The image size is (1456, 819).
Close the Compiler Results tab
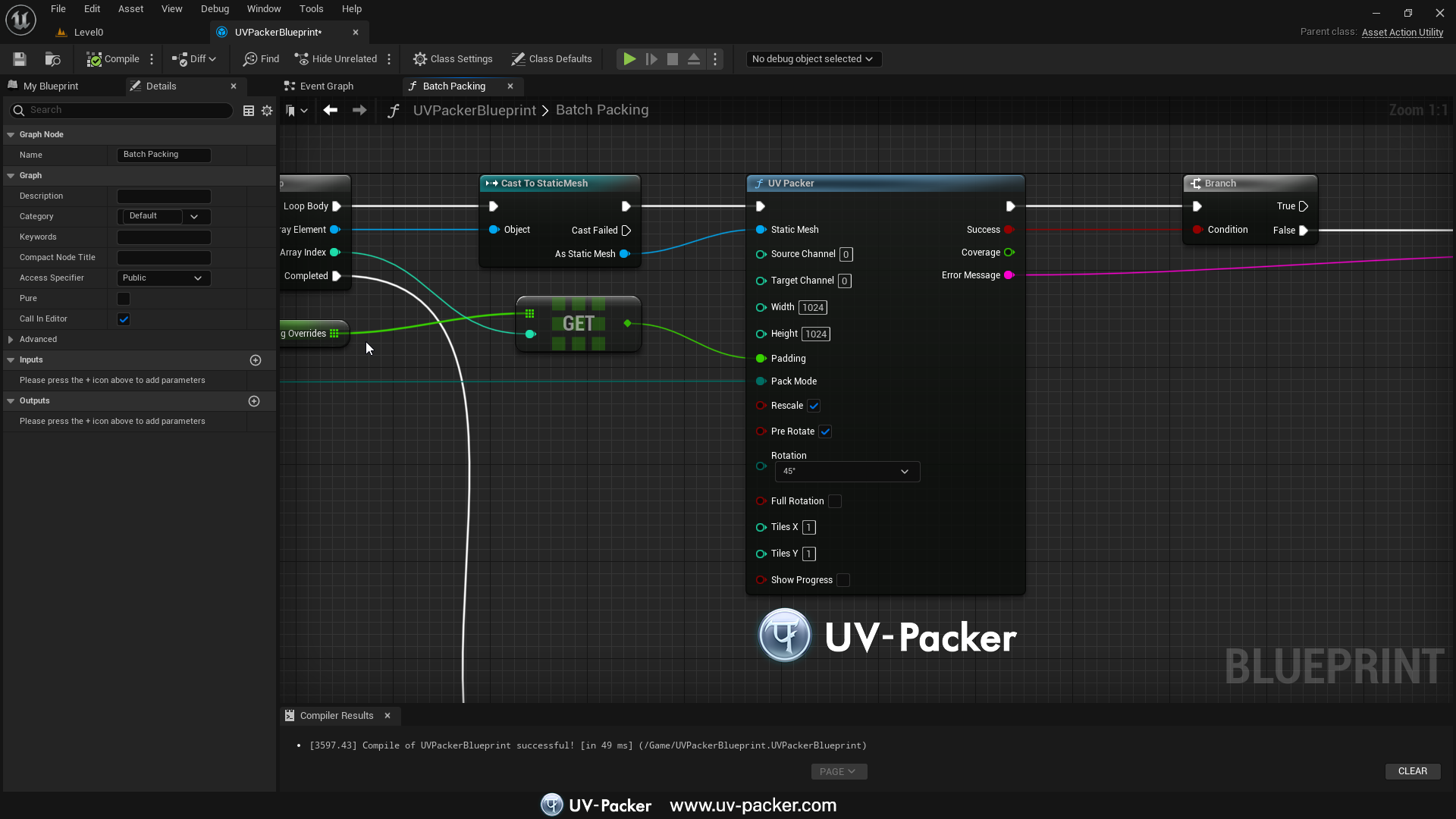(388, 716)
